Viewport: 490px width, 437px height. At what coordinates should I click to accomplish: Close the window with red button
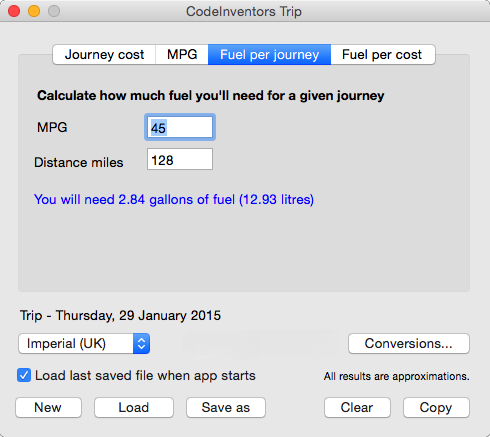click(14, 11)
